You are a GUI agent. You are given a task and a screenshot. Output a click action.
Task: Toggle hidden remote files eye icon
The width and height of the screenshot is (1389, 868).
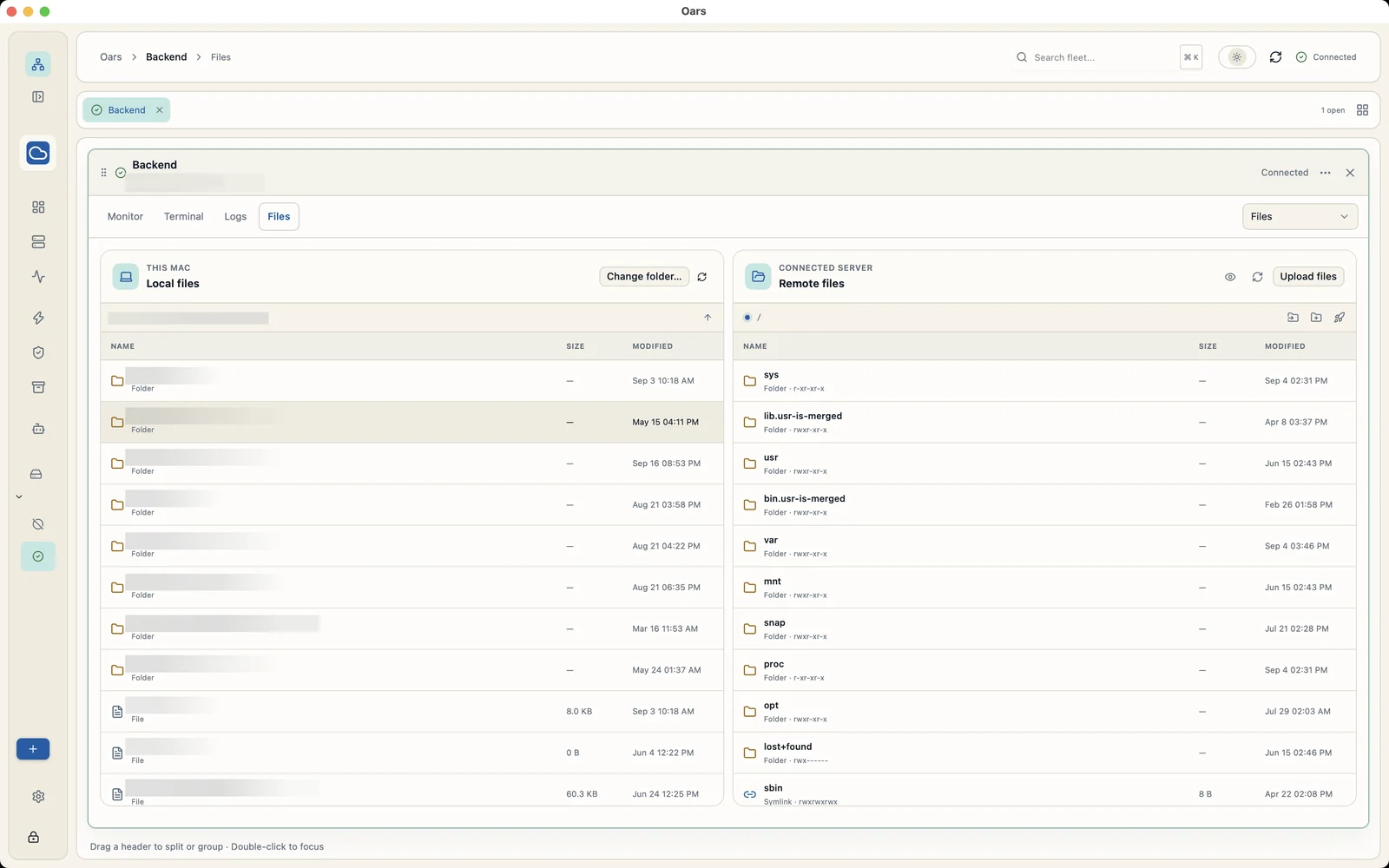(1230, 277)
